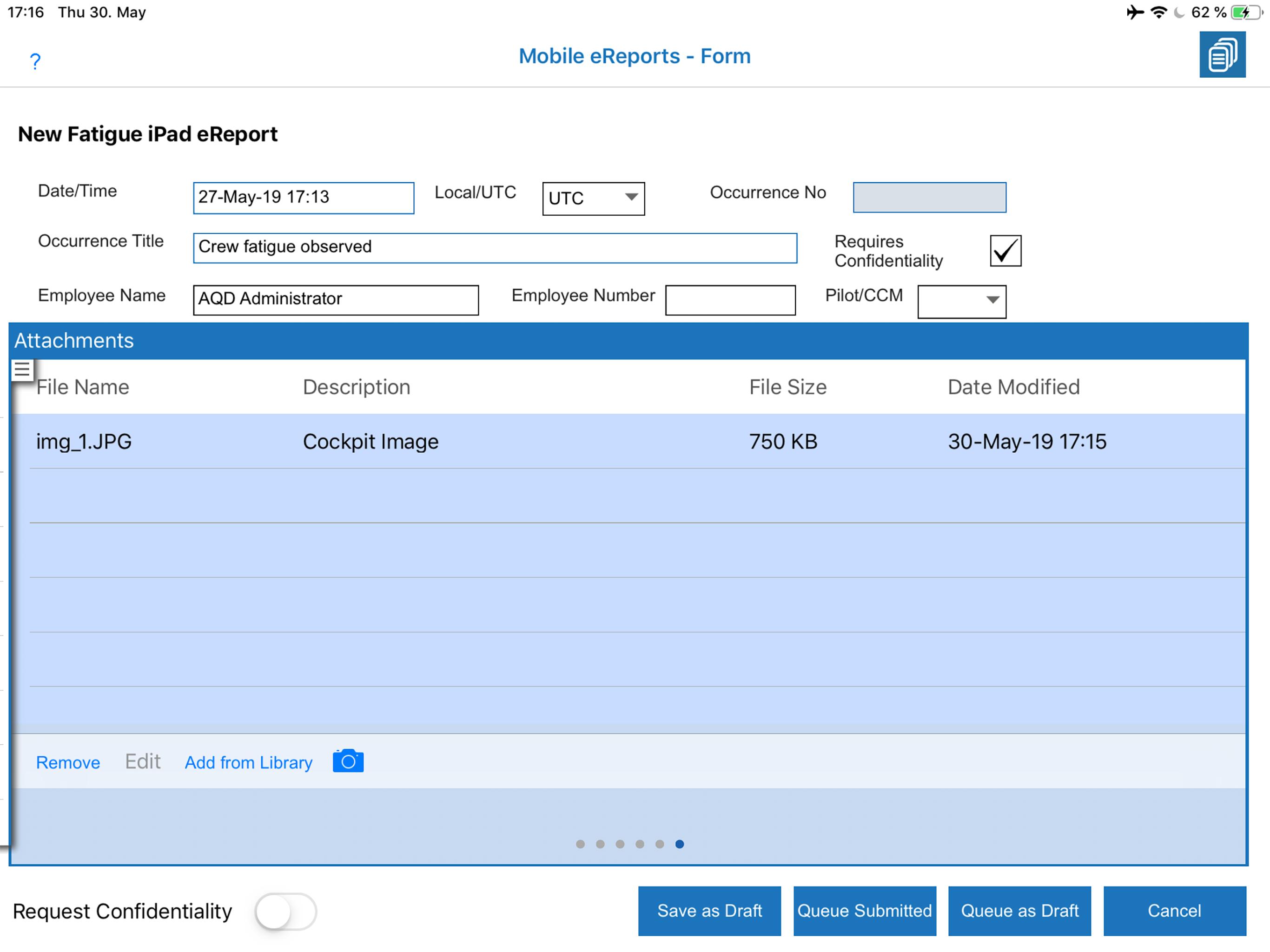Go to the second page dot
1270x952 pixels.
[600, 844]
